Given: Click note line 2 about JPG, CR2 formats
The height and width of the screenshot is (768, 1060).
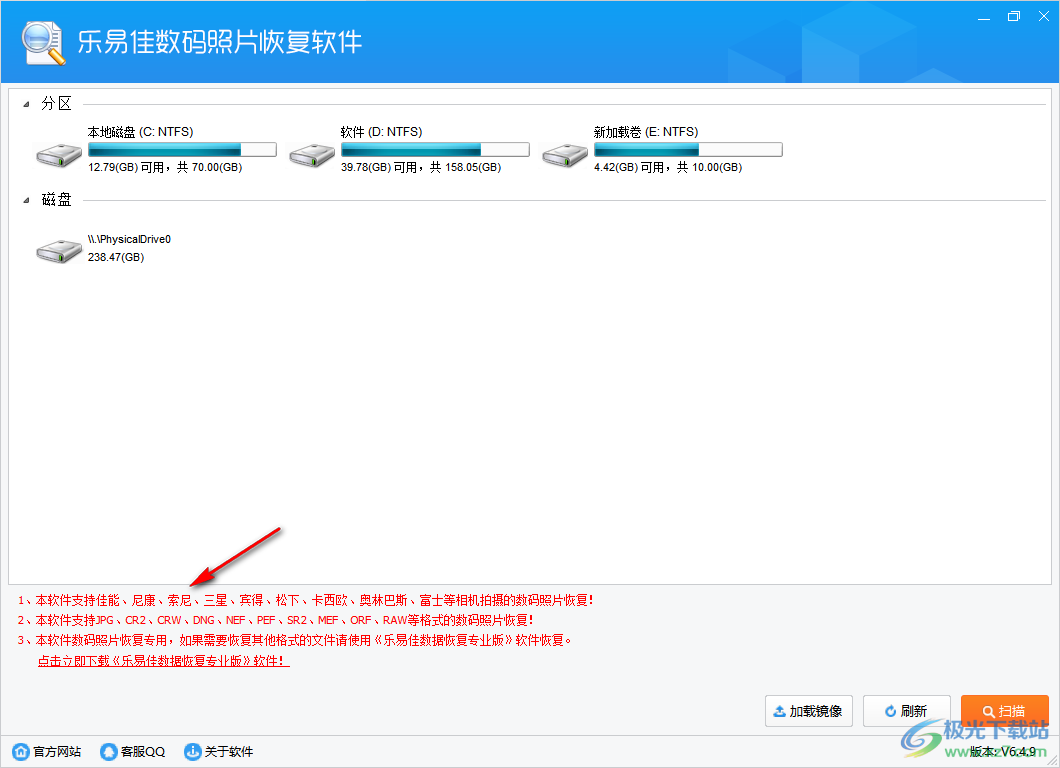Looking at the screenshot, I should [276, 620].
